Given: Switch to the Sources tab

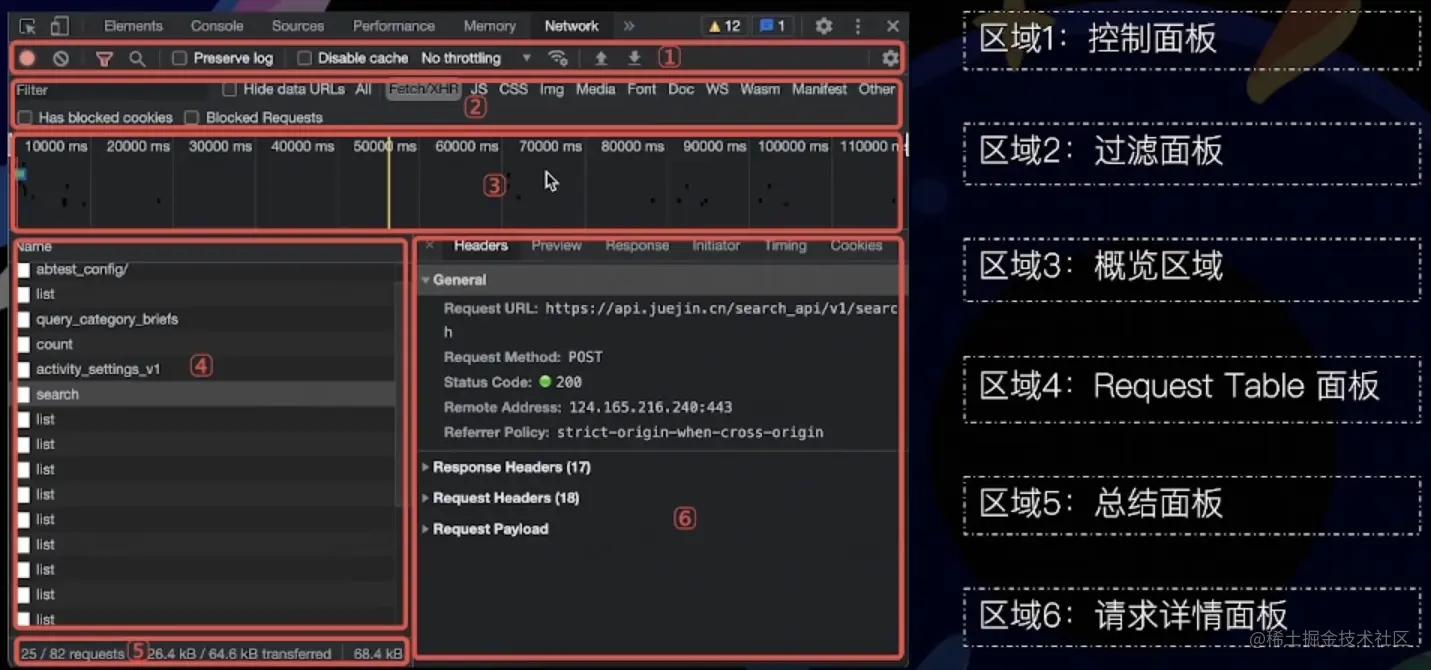Looking at the screenshot, I should point(298,26).
